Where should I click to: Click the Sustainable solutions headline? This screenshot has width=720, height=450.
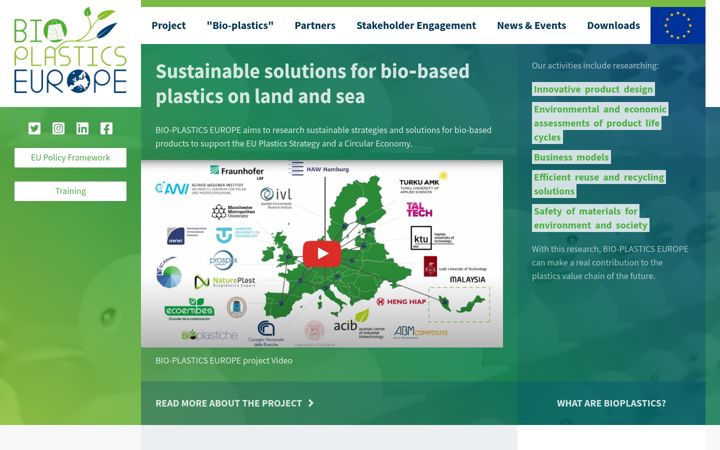[312, 84]
